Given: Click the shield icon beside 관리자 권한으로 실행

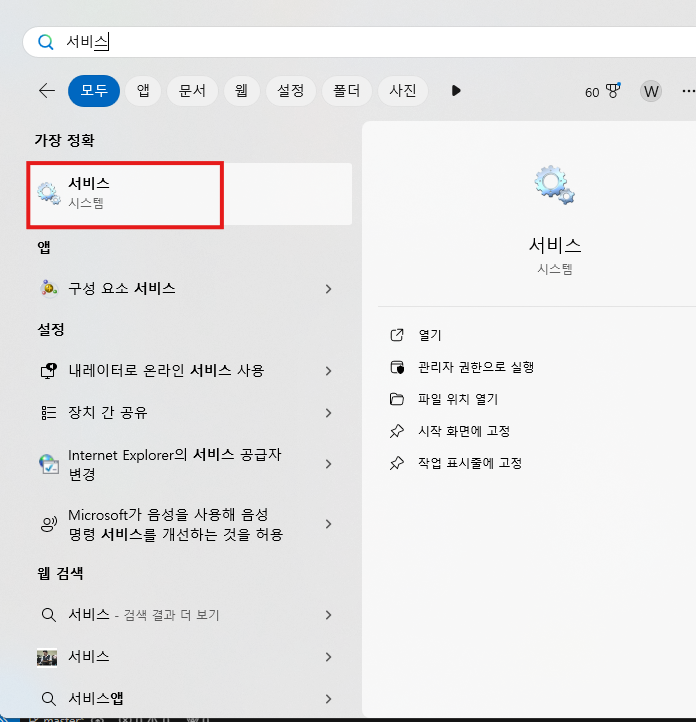Looking at the screenshot, I should click(x=397, y=367).
